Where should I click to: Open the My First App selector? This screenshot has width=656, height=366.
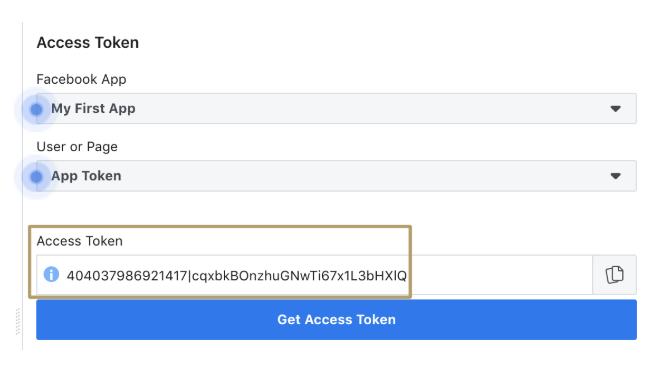tap(336, 108)
